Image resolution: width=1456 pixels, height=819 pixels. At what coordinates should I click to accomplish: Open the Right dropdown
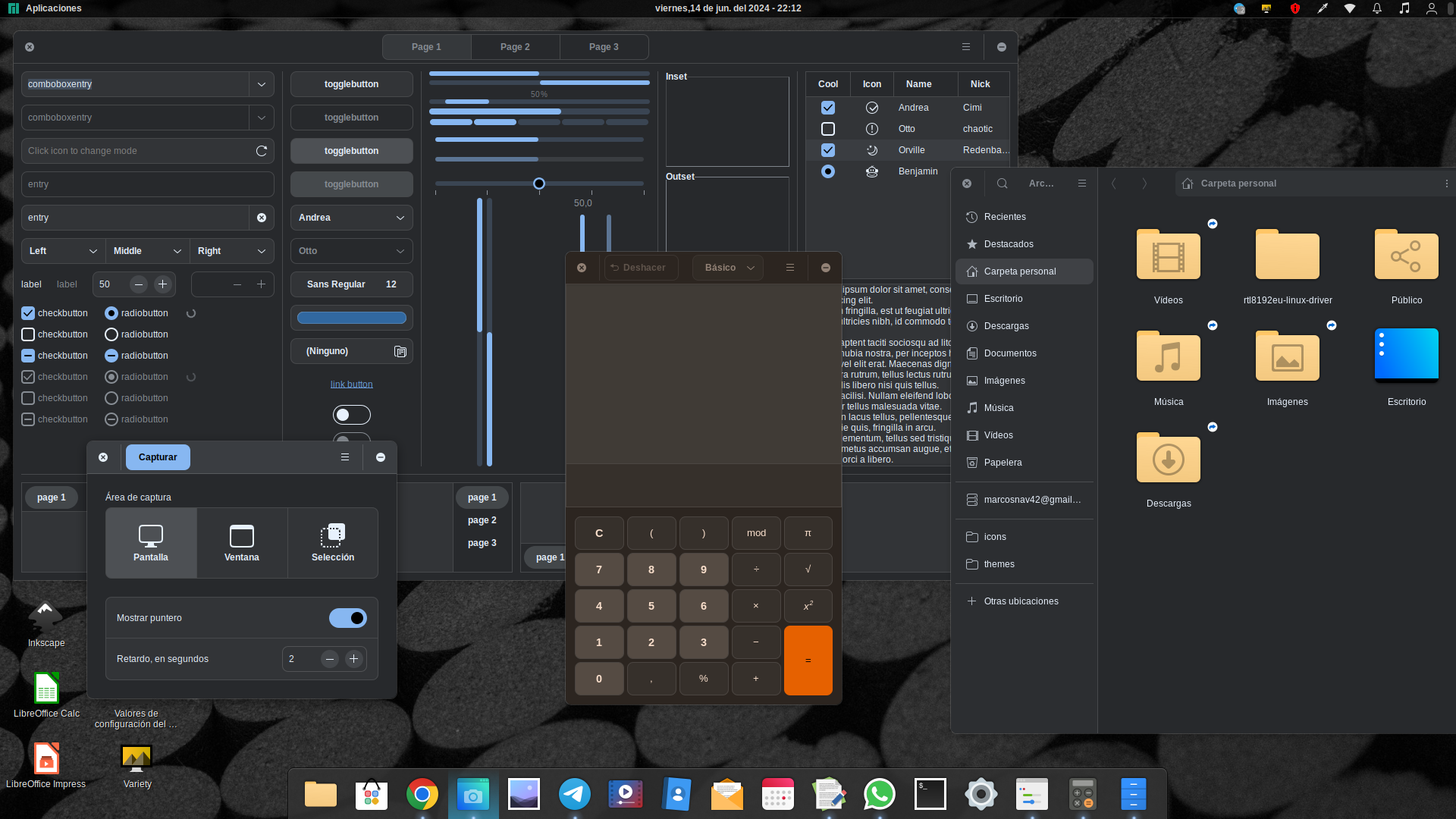coord(231,251)
